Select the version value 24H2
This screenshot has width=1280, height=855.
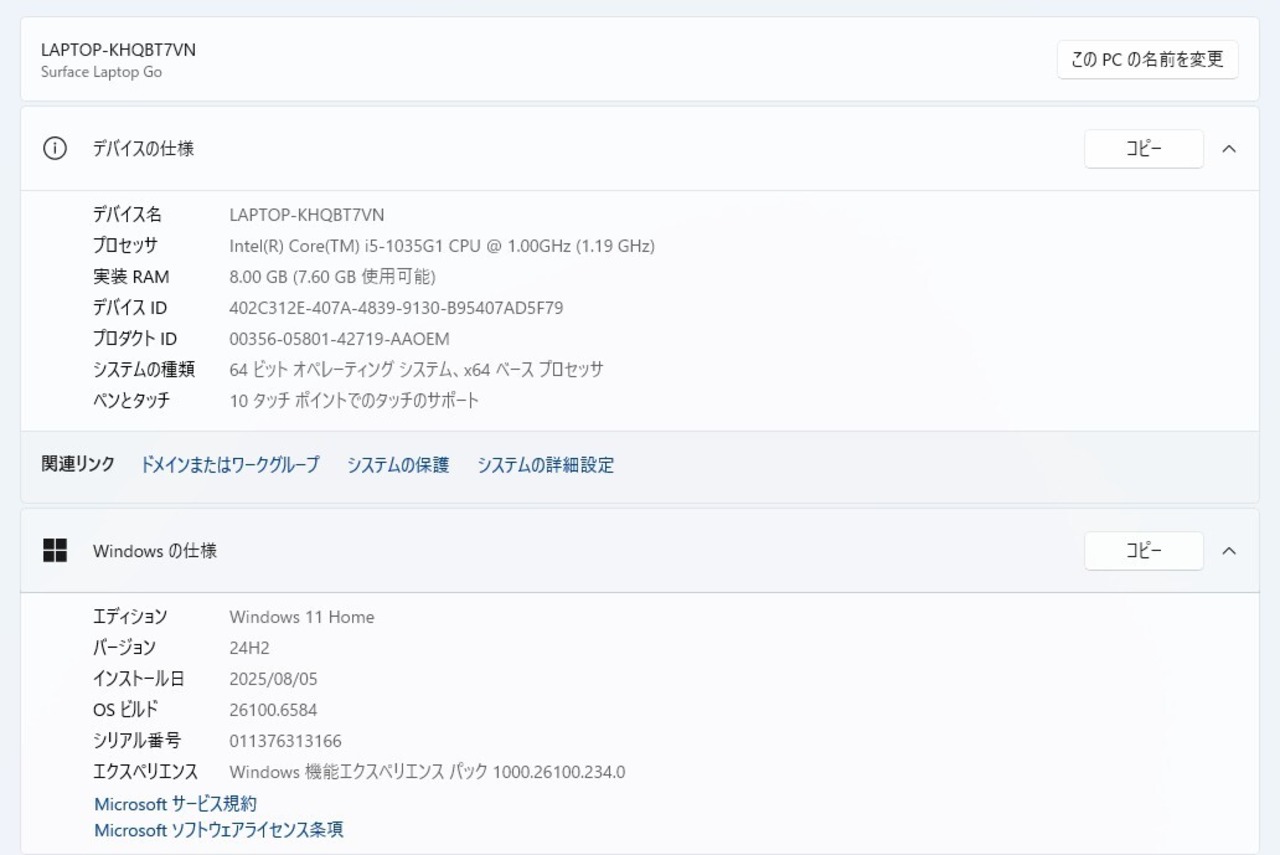[249, 647]
